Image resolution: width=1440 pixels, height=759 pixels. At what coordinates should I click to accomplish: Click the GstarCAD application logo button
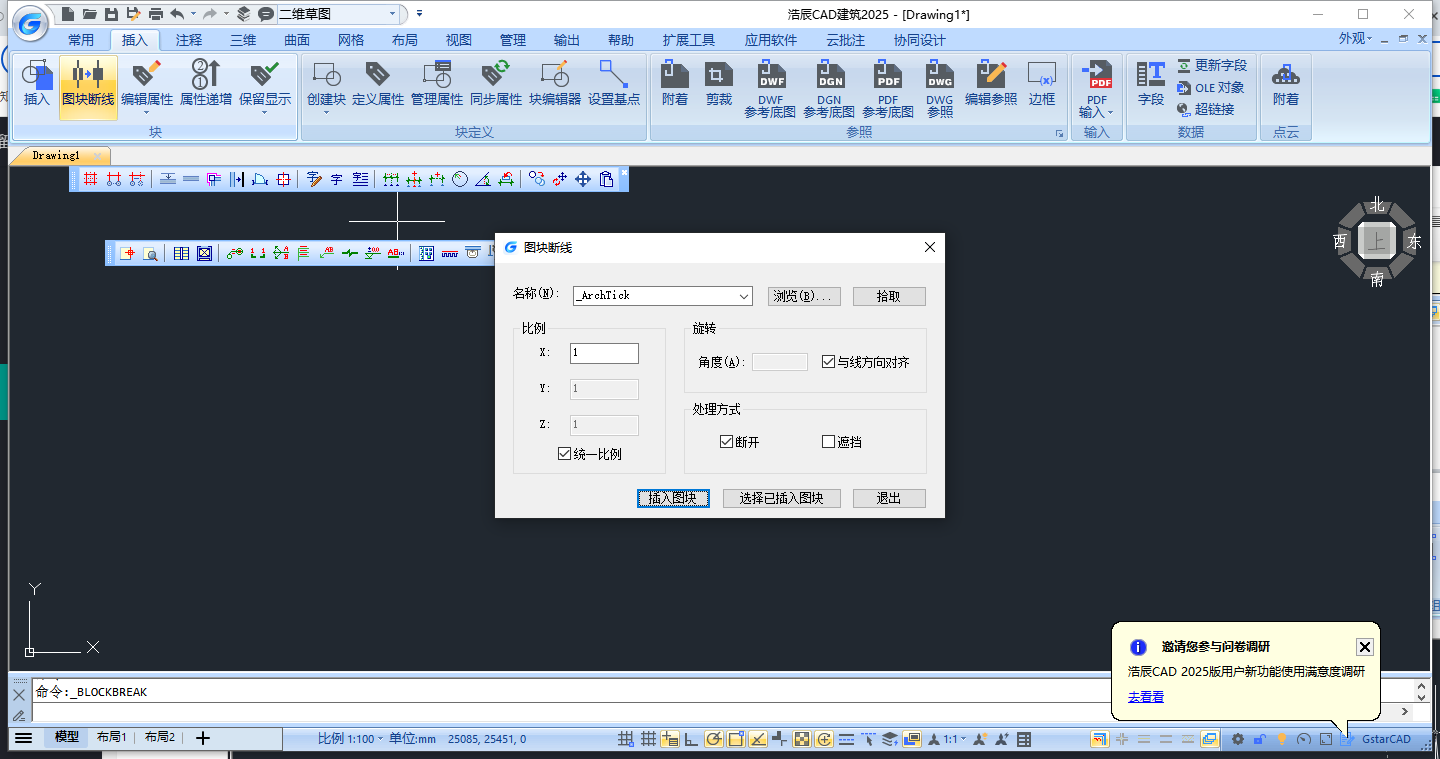pyautogui.click(x=31, y=23)
